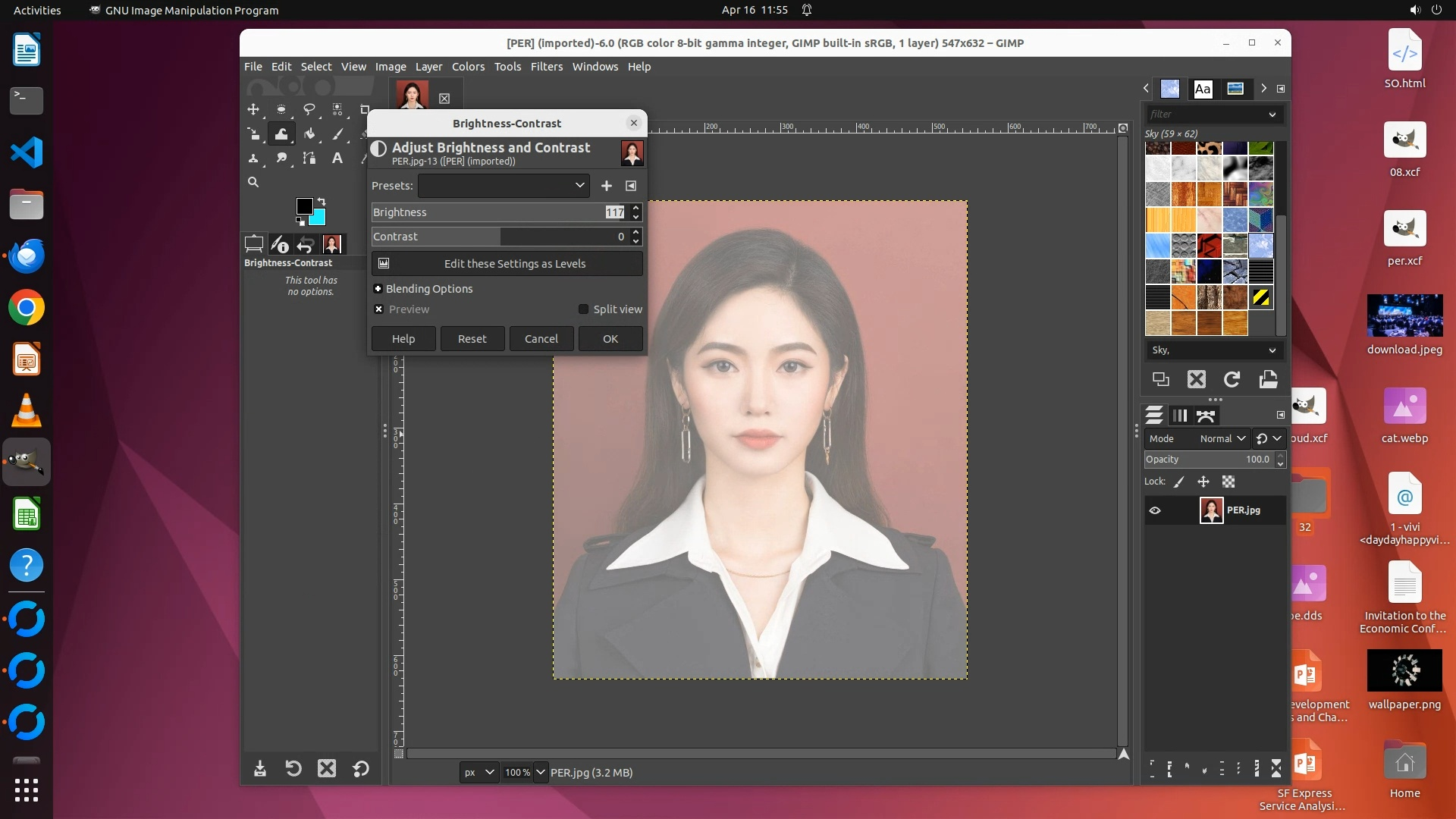Click the Contrast slider
This screenshot has width=1456, height=819.
coord(500,237)
